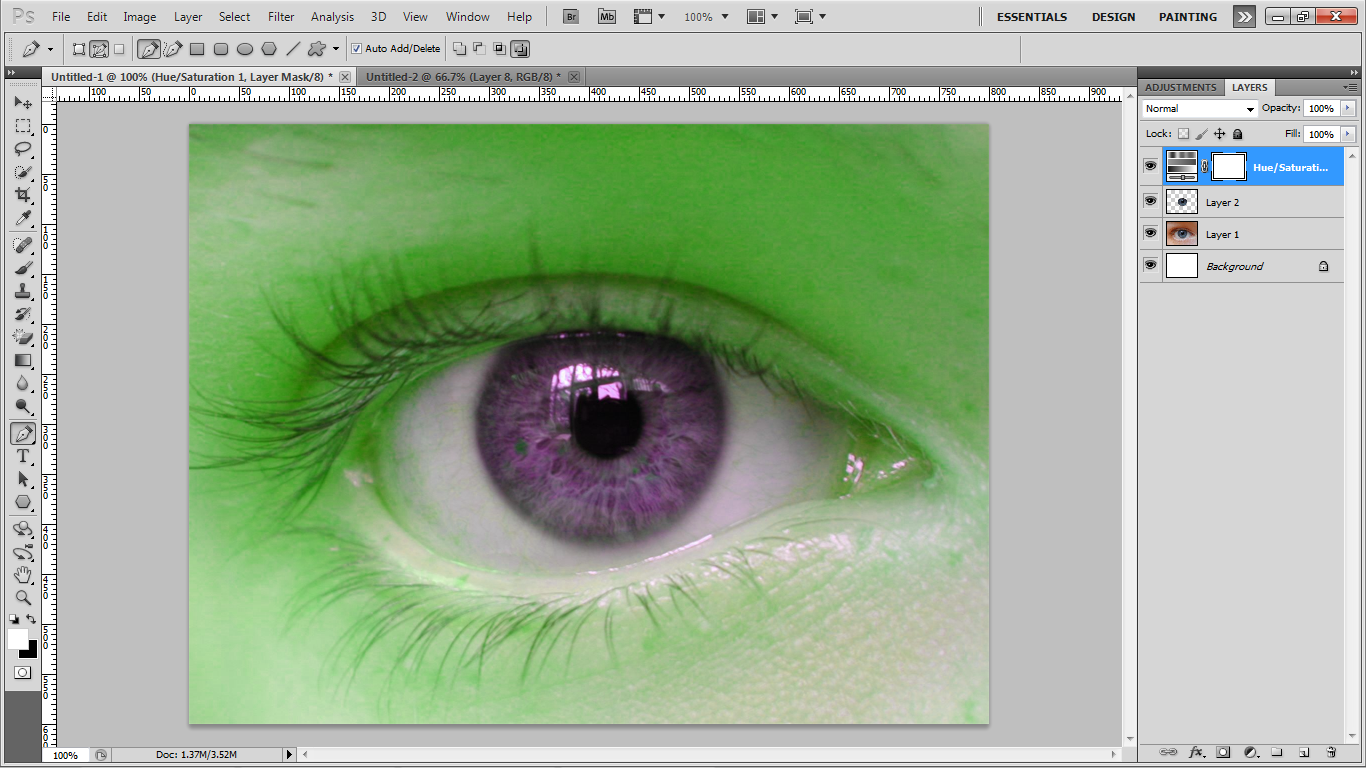Select the Zoom tool

pos(23,598)
